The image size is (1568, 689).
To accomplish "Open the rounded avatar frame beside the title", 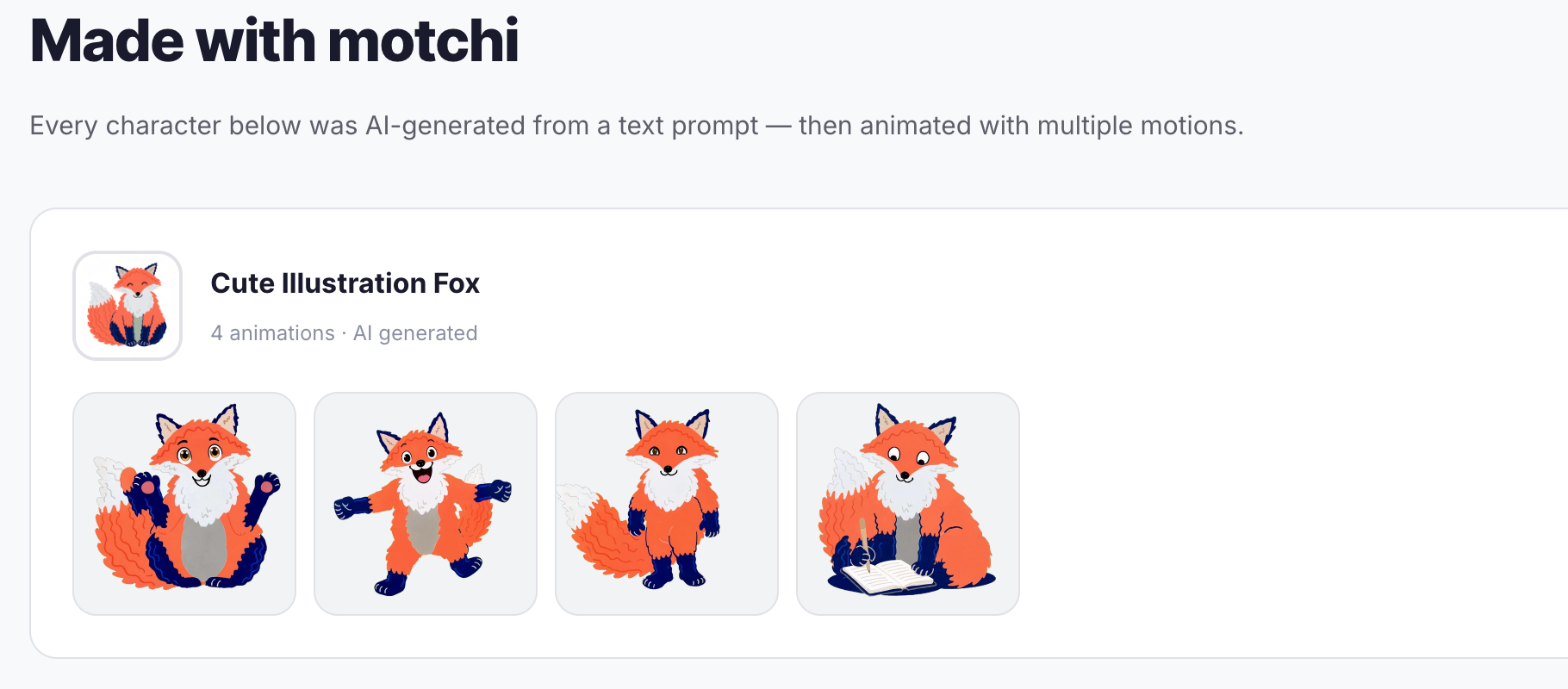I will coord(128,305).
